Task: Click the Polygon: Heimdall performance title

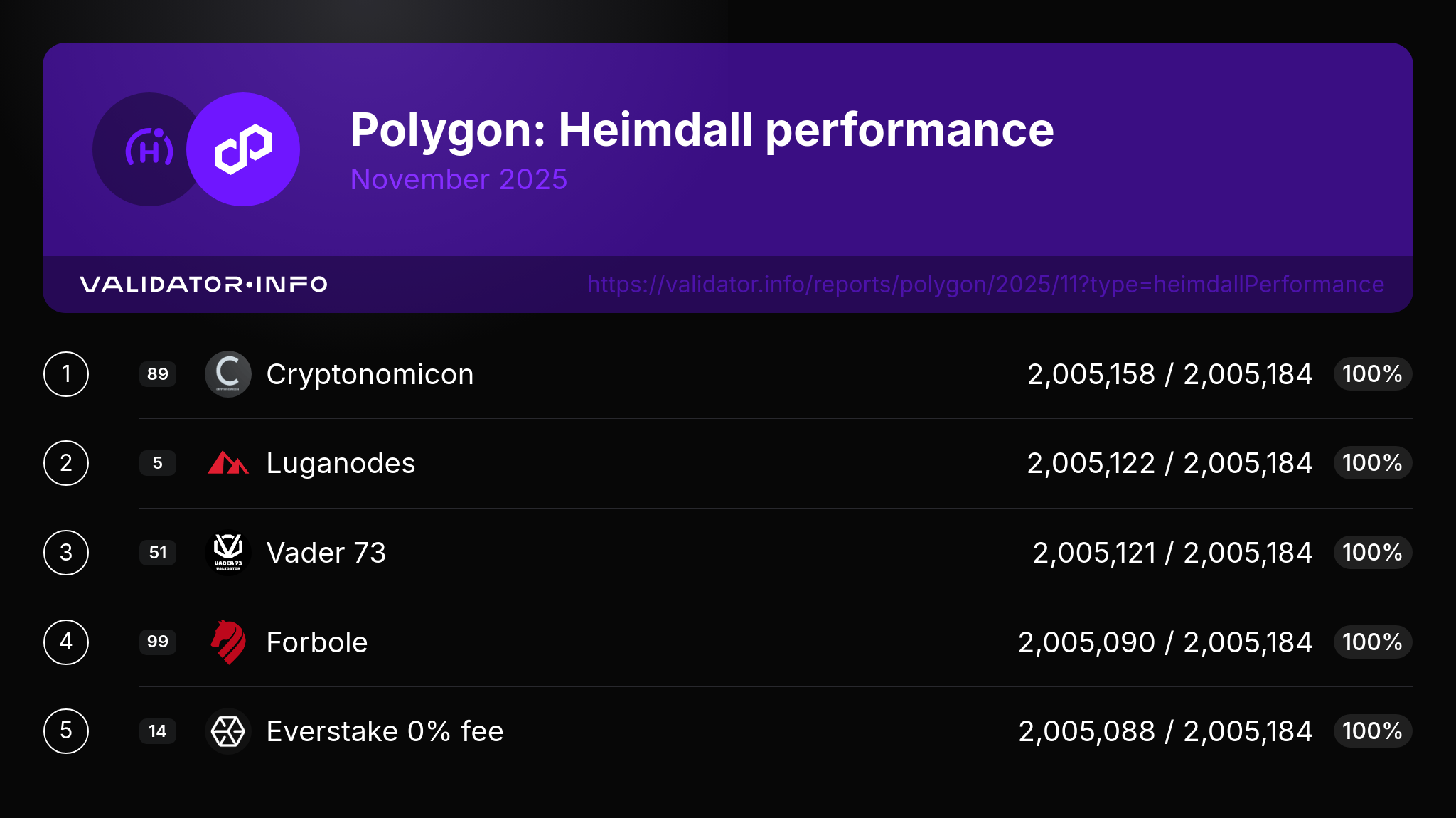Action: point(702,130)
